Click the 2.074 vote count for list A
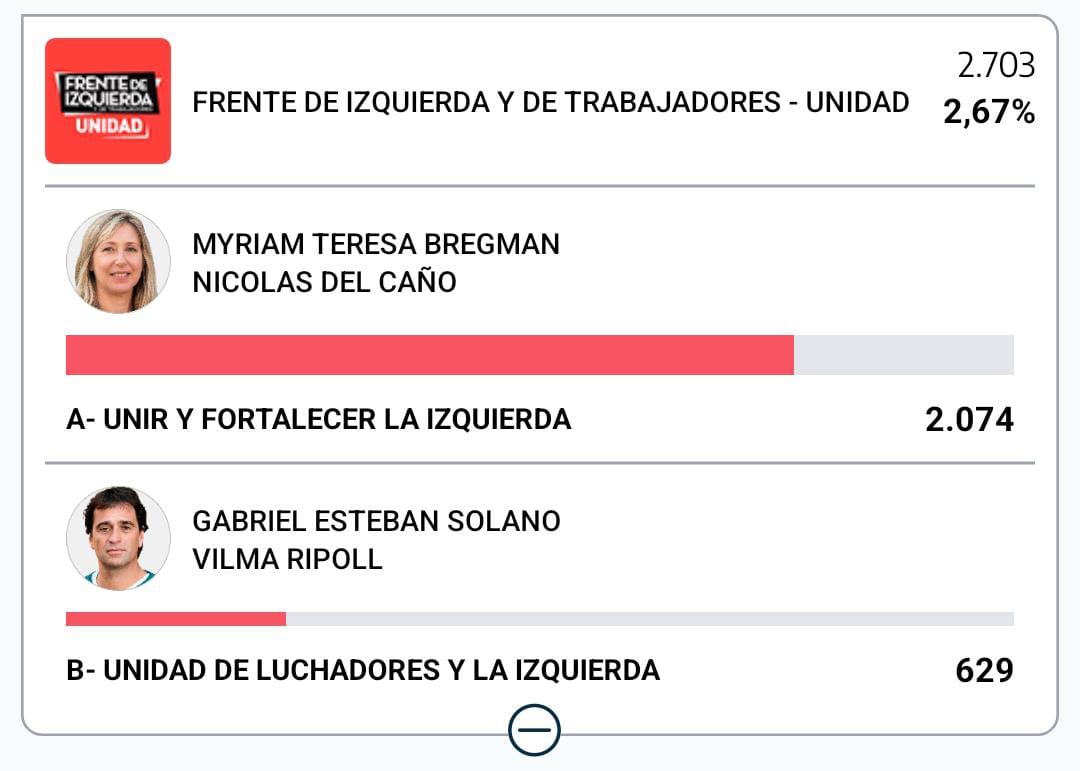The width and height of the screenshot is (1080, 771). pos(969,420)
